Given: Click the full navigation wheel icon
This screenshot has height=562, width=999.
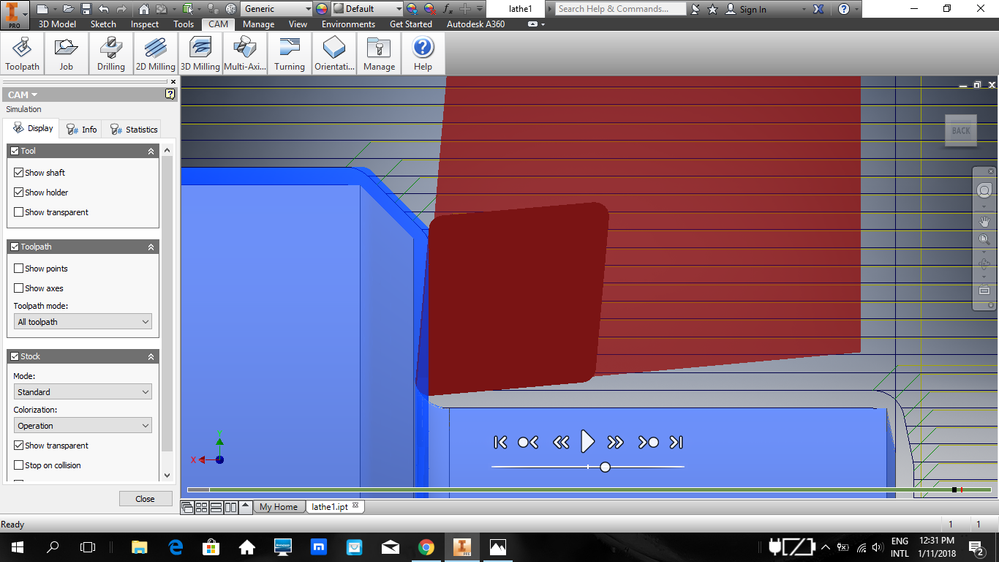Looking at the screenshot, I should pos(984,191).
